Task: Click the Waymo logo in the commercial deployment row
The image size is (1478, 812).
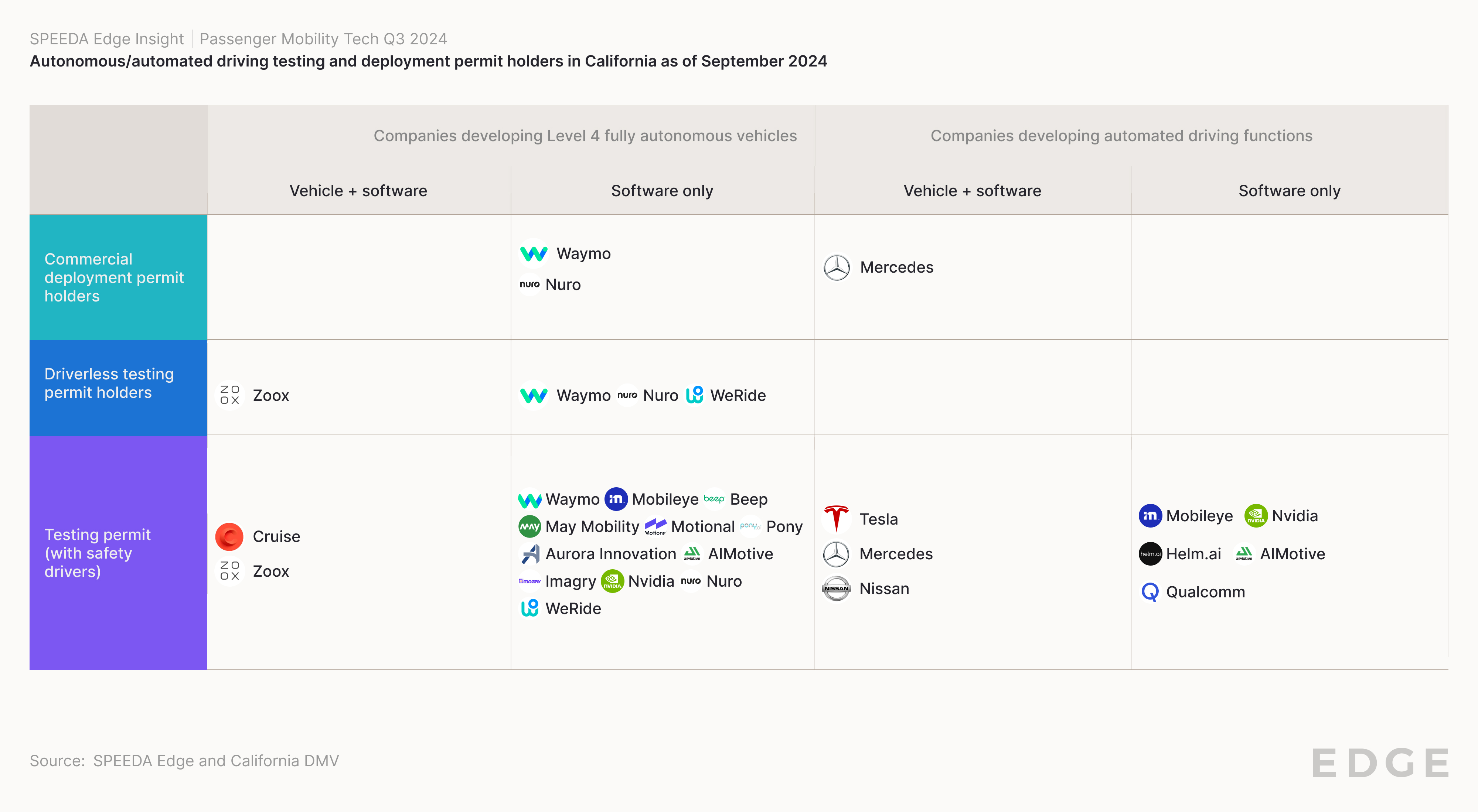Action: 534,253
